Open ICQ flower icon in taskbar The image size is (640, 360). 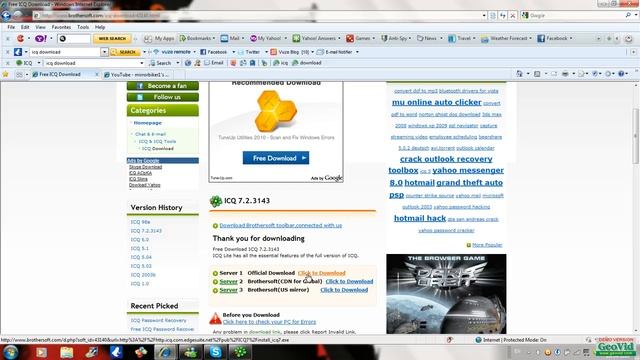tap(240, 352)
